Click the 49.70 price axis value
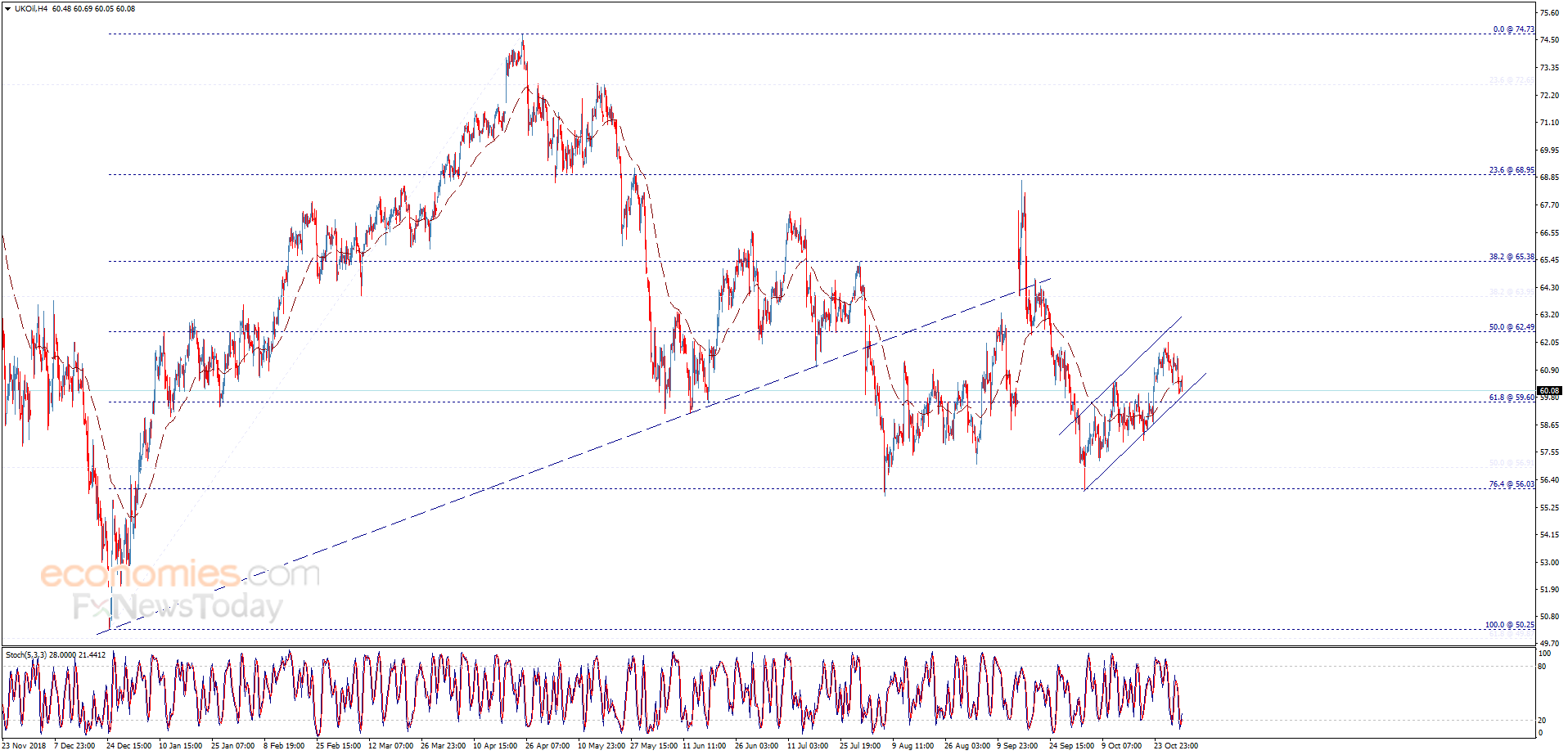Viewport: 1568px width, 755px height. click(1549, 644)
